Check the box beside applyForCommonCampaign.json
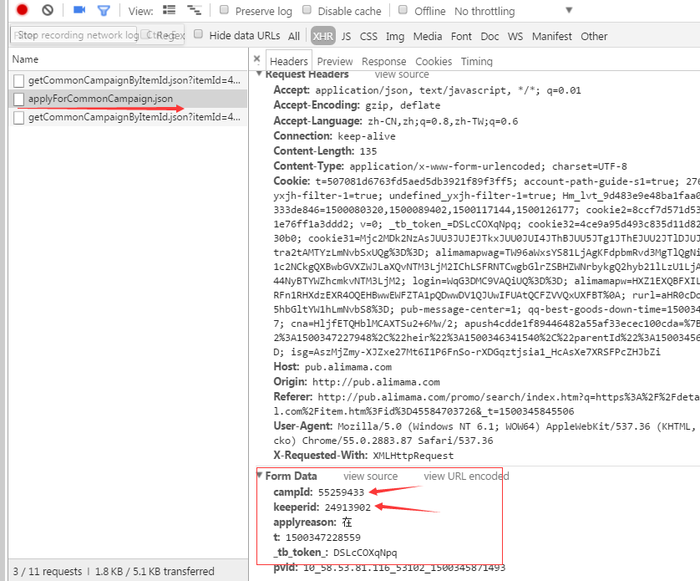Image resolution: width=700 pixels, height=581 pixels. pos(19,99)
